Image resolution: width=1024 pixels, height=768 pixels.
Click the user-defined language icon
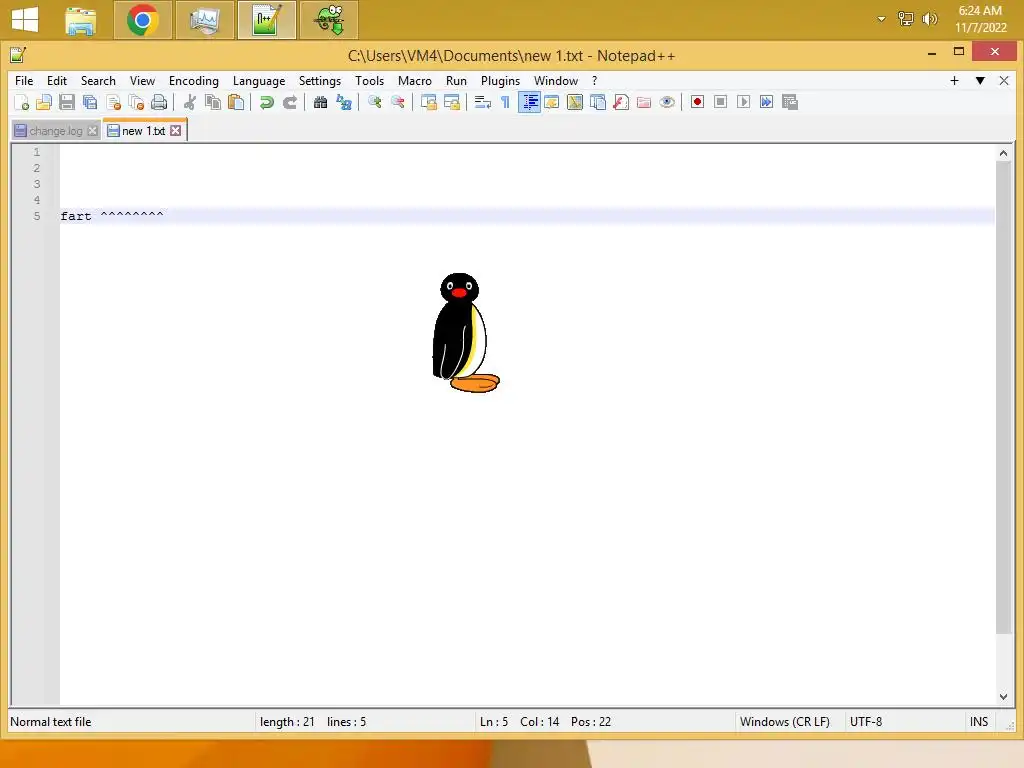(552, 103)
